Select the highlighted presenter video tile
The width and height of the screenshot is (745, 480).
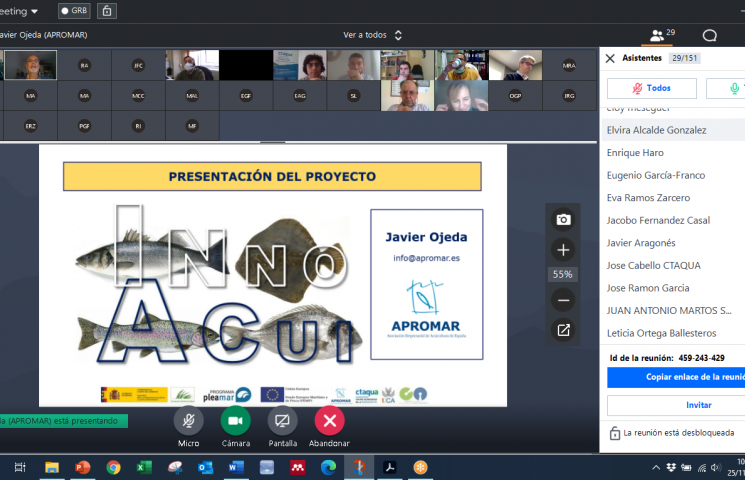click(30, 65)
